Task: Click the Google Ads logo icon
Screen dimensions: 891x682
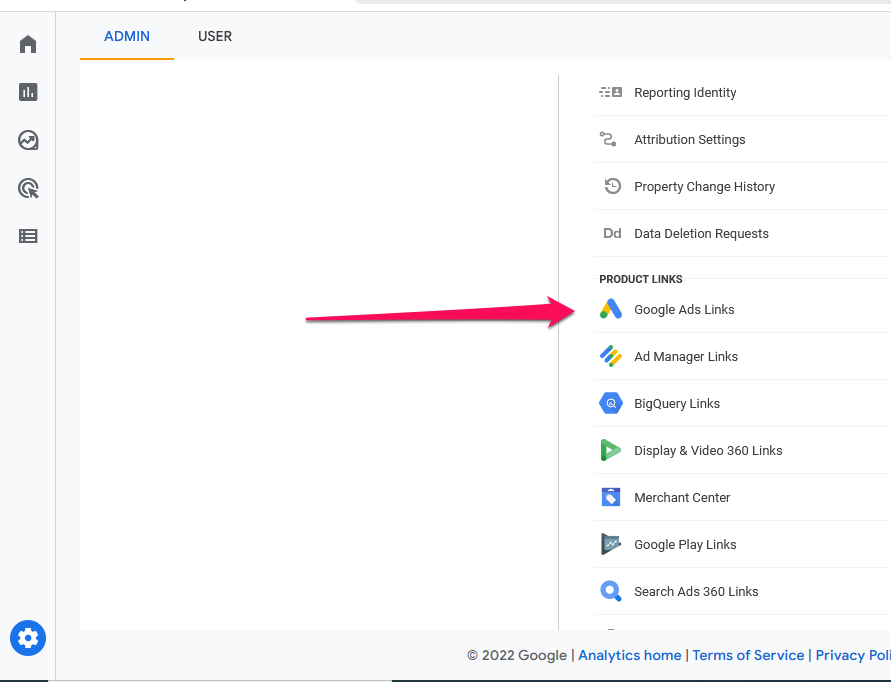Action: pyautogui.click(x=610, y=310)
